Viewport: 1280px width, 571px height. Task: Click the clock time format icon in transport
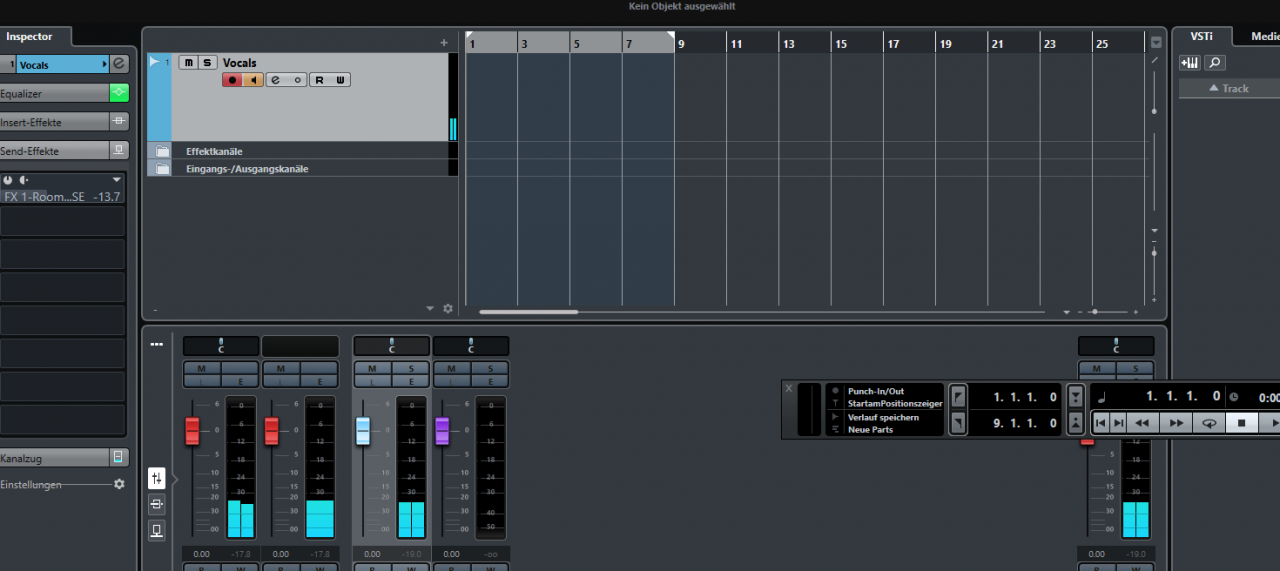pyautogui.click(x=1233, y=397)
